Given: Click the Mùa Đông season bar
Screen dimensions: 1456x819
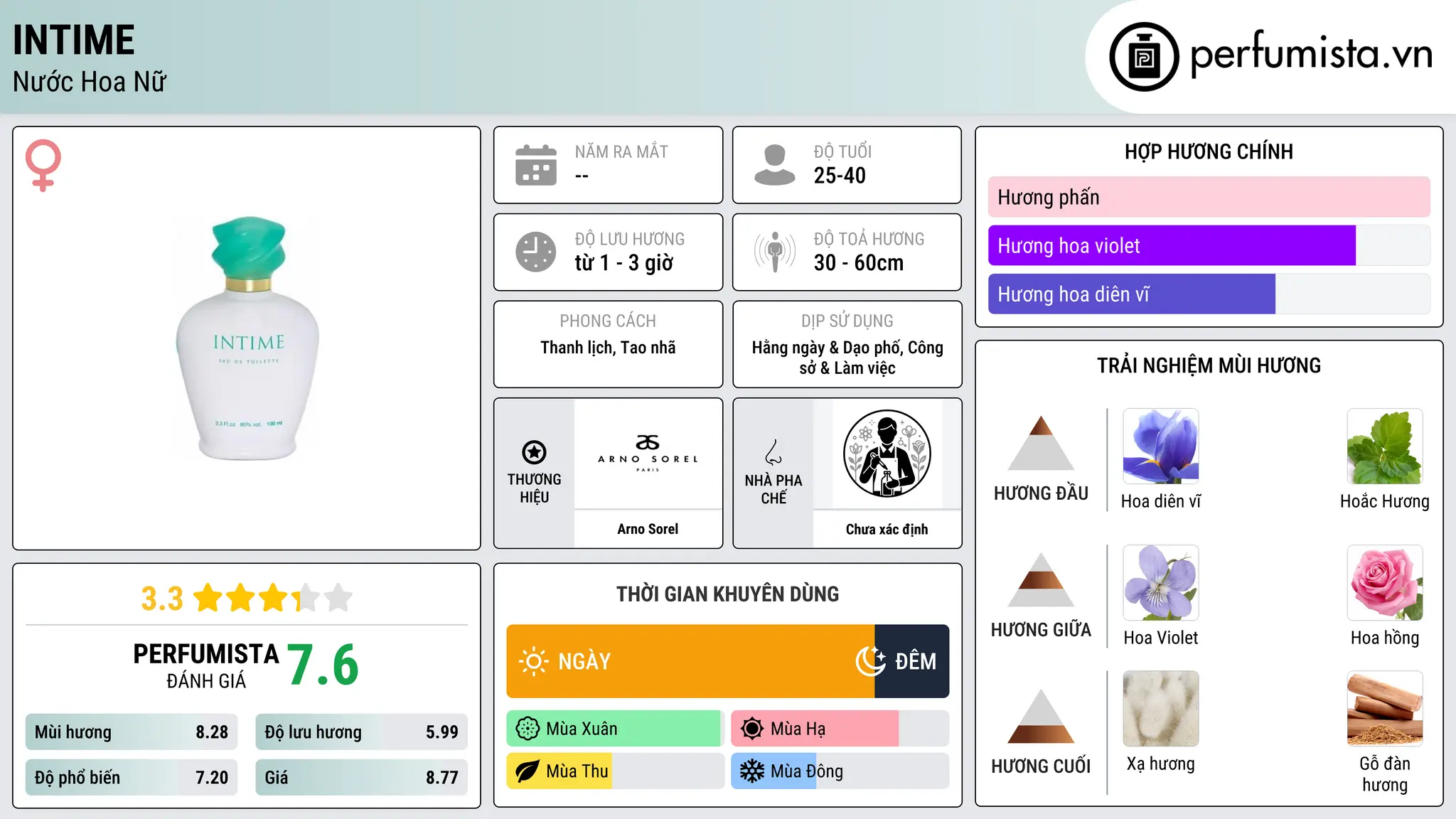Looking at the screenshot, I should (x=840, y=771).
